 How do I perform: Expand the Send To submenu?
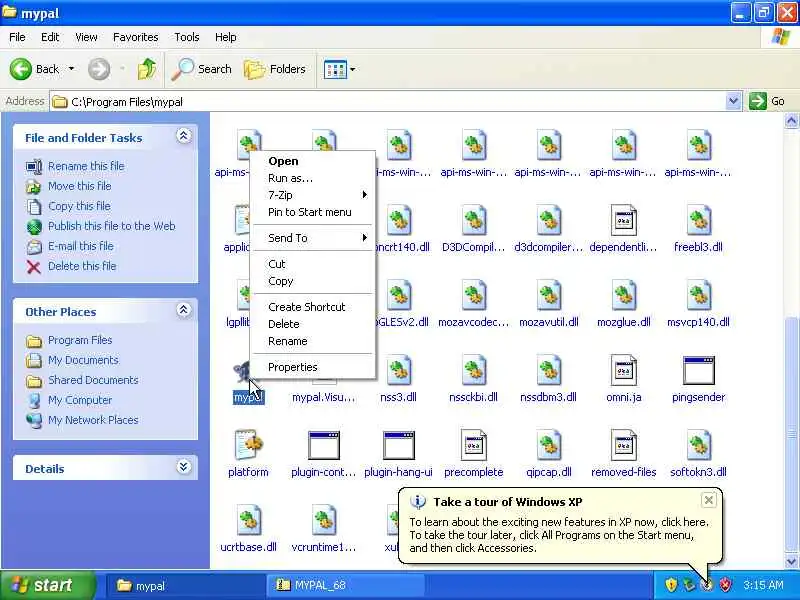click(312, 238)
